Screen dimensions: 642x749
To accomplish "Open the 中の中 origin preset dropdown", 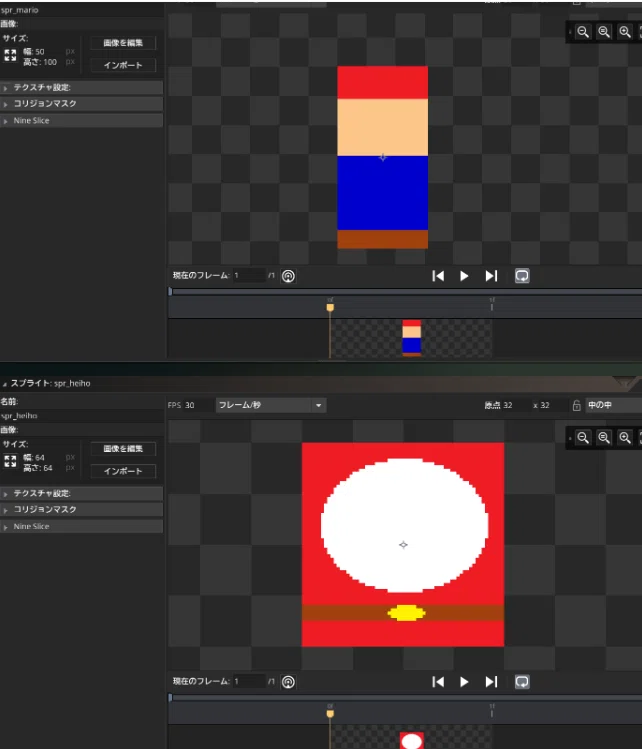I will [x=613, y=405].
